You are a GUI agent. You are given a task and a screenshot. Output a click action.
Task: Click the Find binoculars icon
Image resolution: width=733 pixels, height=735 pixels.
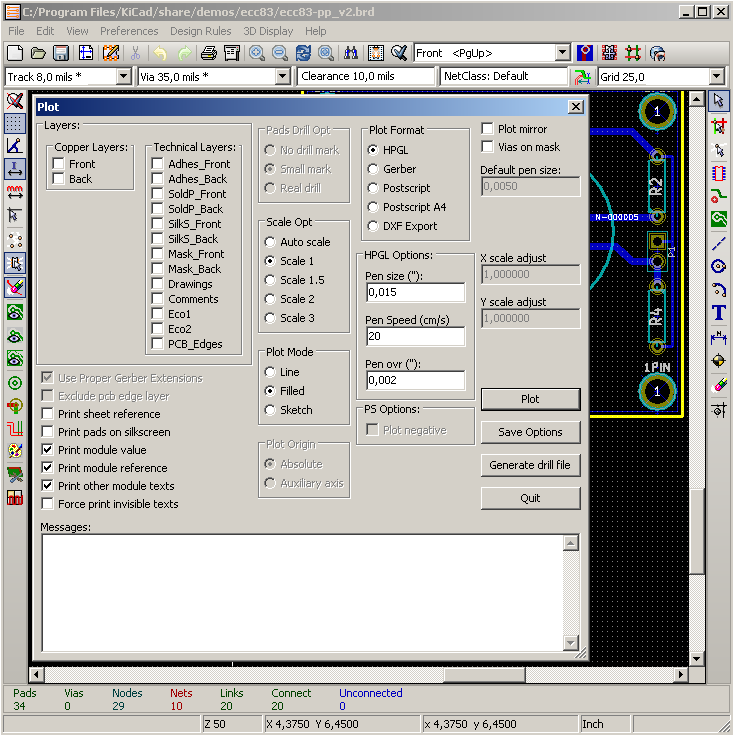pyautogui.click(x=351, y=53)
